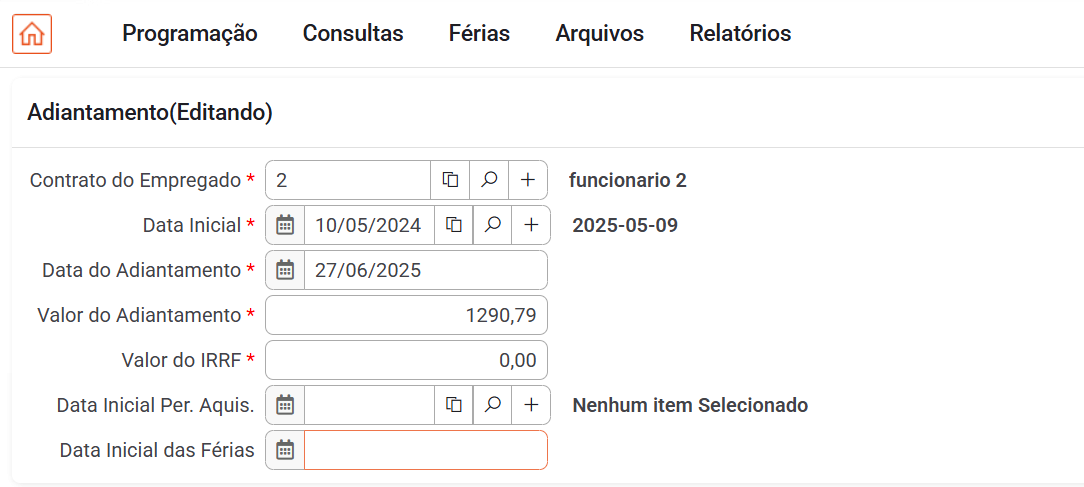Open the Consultas menu
The width and height of the screenshot is (1084, 487).
353,34
